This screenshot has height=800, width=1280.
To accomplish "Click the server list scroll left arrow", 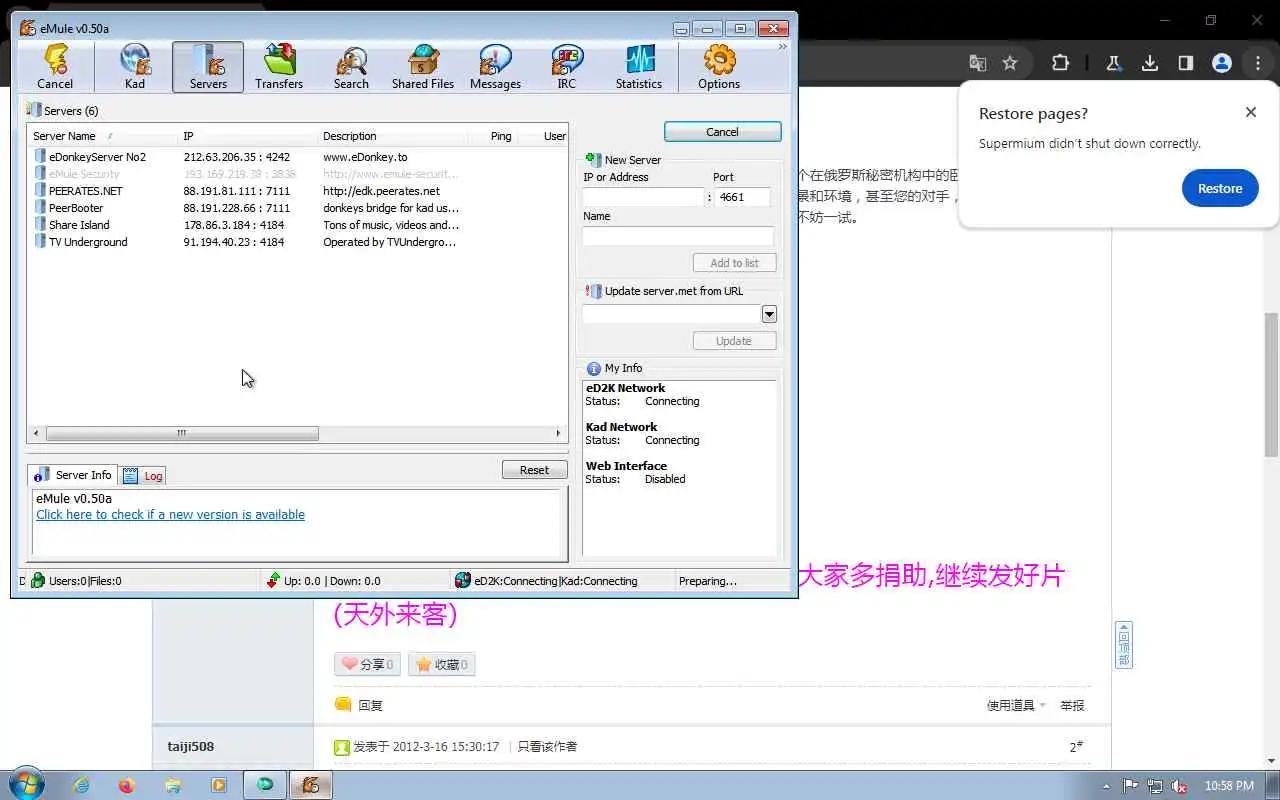I will pos(37,433).
